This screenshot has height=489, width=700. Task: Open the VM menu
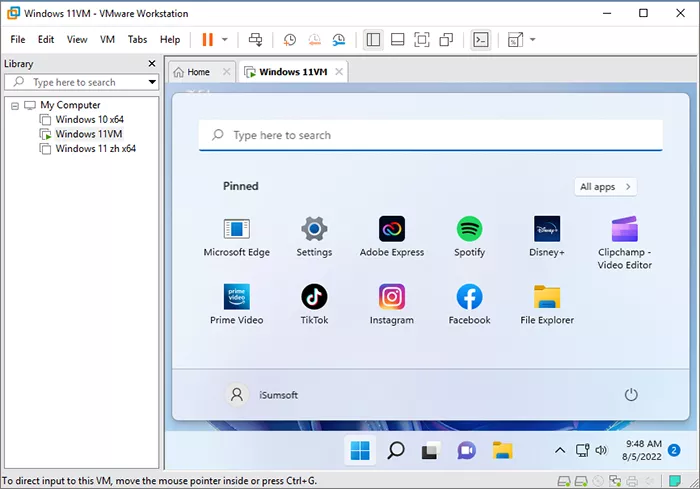point(108,39)
